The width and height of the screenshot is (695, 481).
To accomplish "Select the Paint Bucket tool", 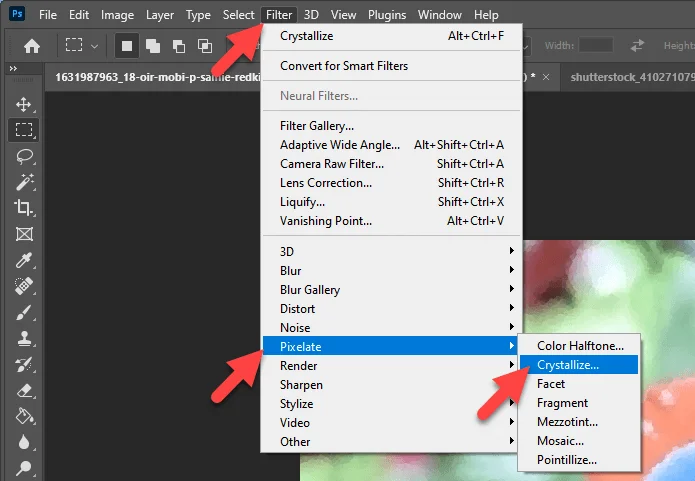I will 24,416.
